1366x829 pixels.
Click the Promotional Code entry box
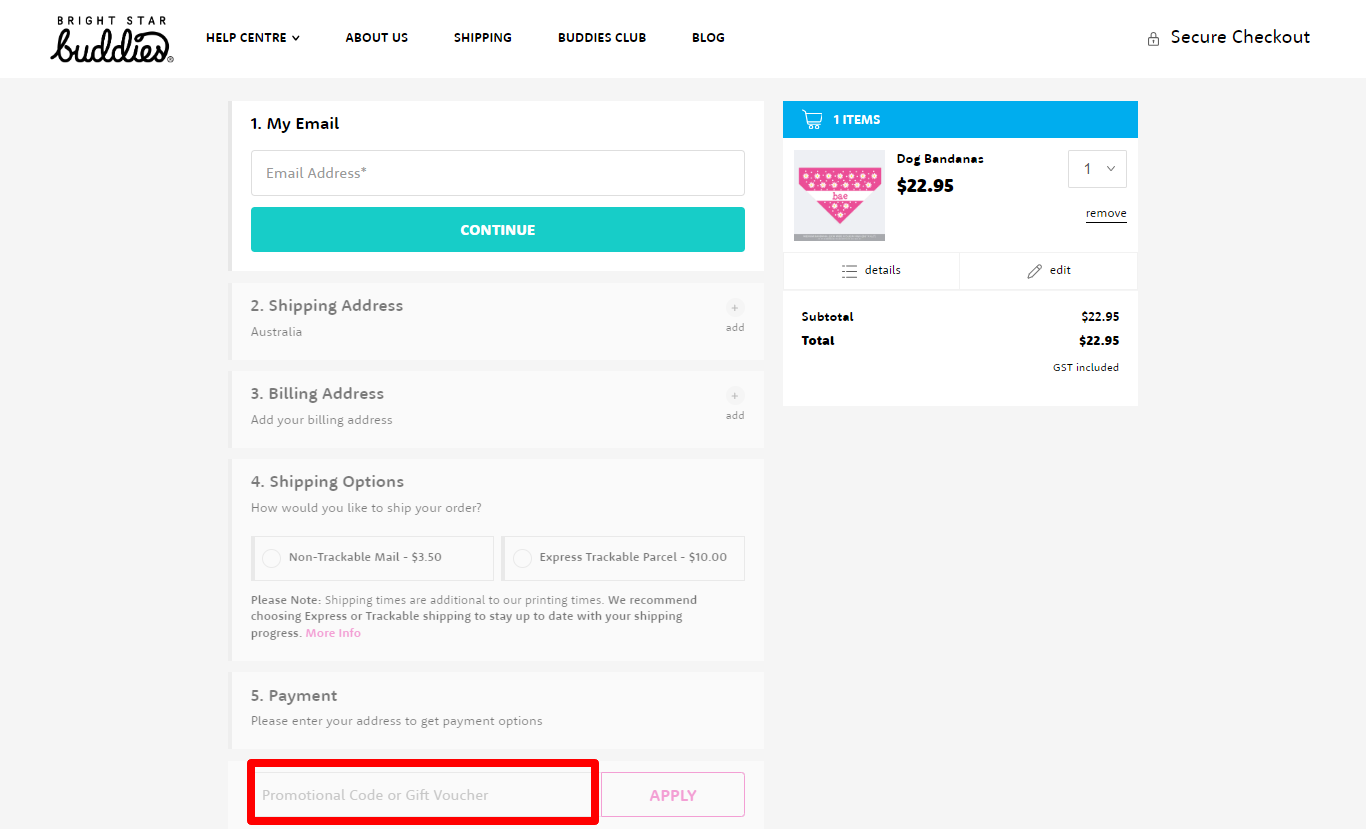[421, 793]
